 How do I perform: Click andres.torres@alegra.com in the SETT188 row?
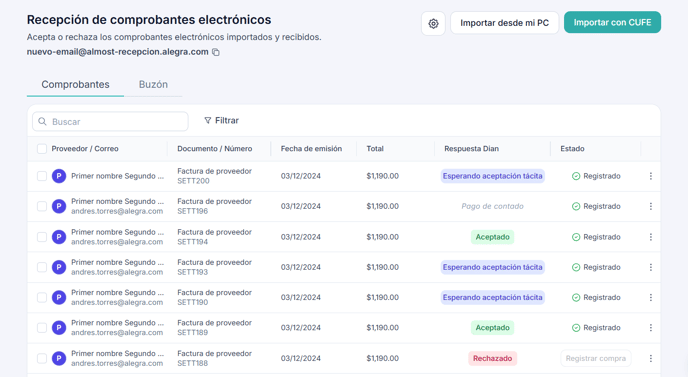coord(117,363)
